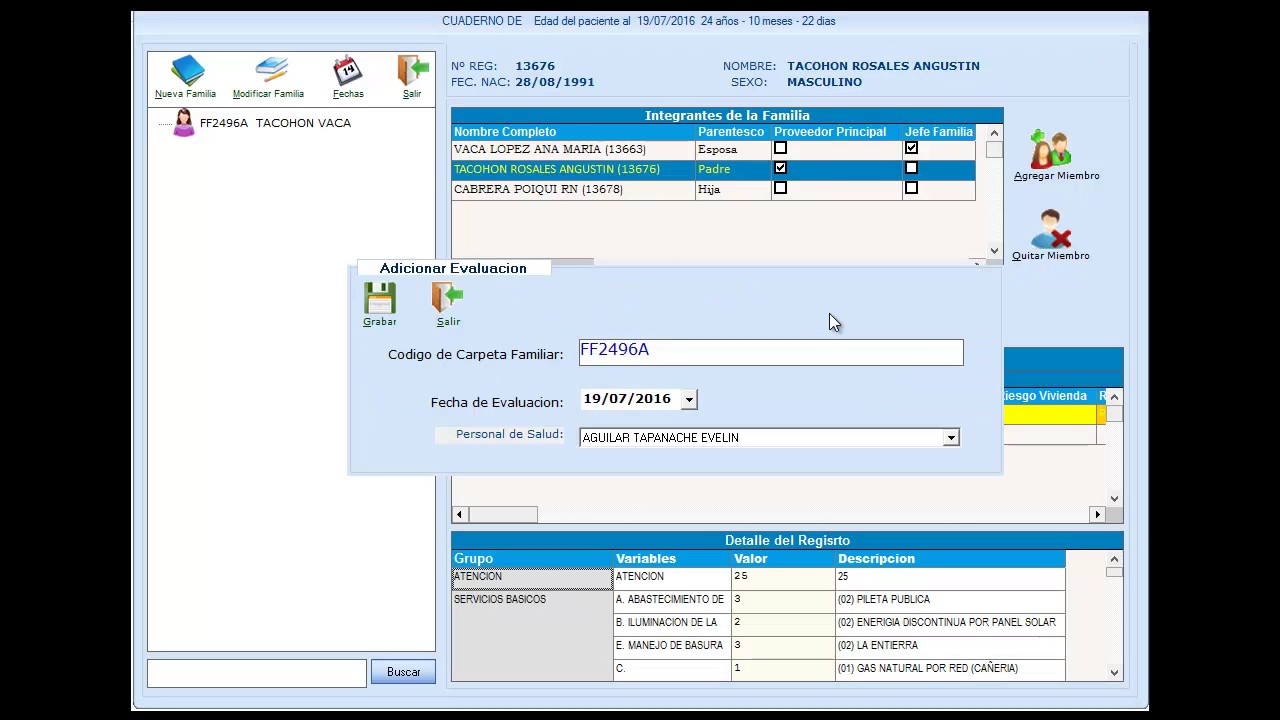Click the Padre parentesco cell
This screenshot has height=720, width=1280.
pyautogui.click(x=733, y=169)
